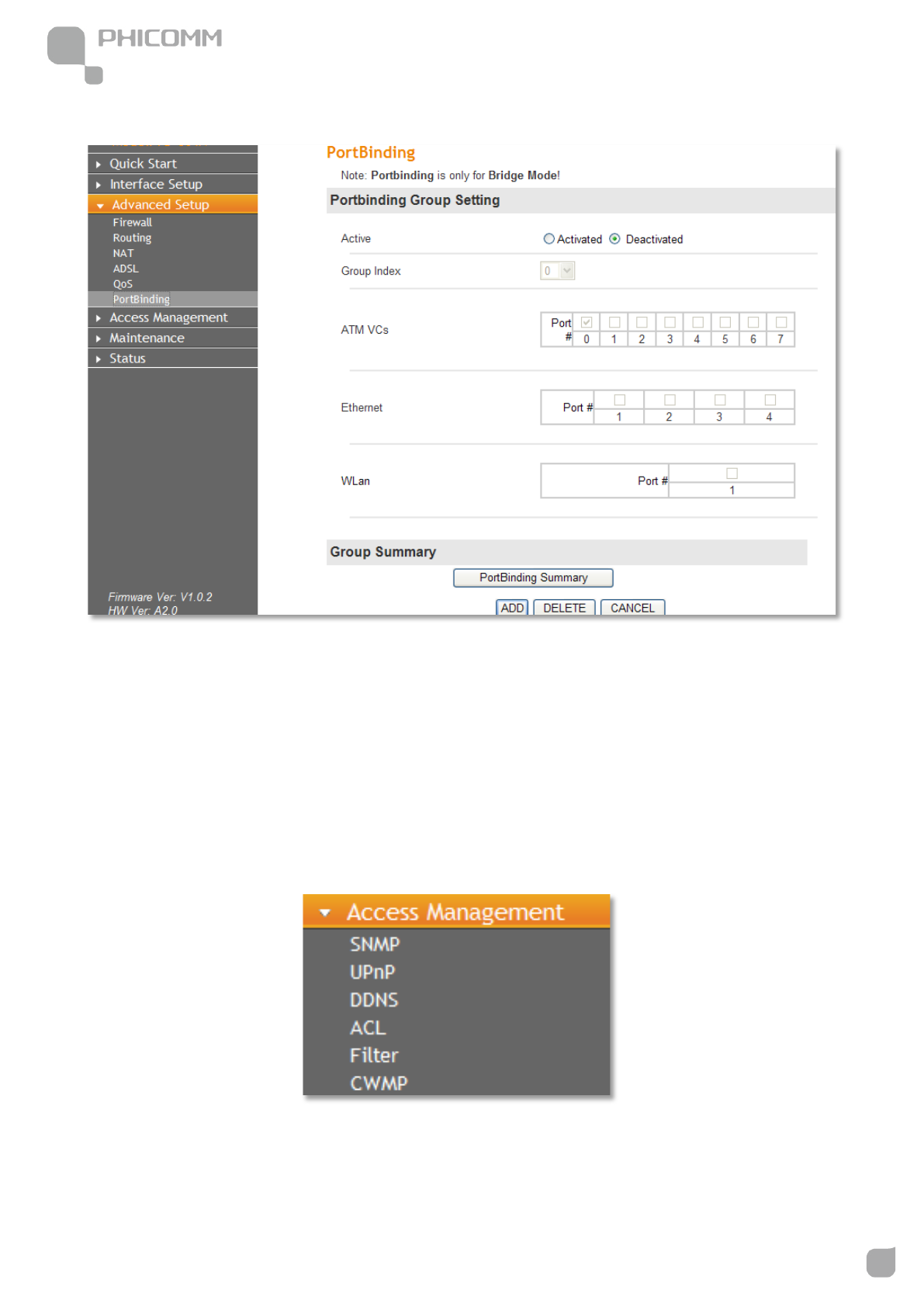Image resolution: width=924 pixels, height=1304 pixels.
Task: Expand Access Management arrow in sidebar
Action: 99,318
